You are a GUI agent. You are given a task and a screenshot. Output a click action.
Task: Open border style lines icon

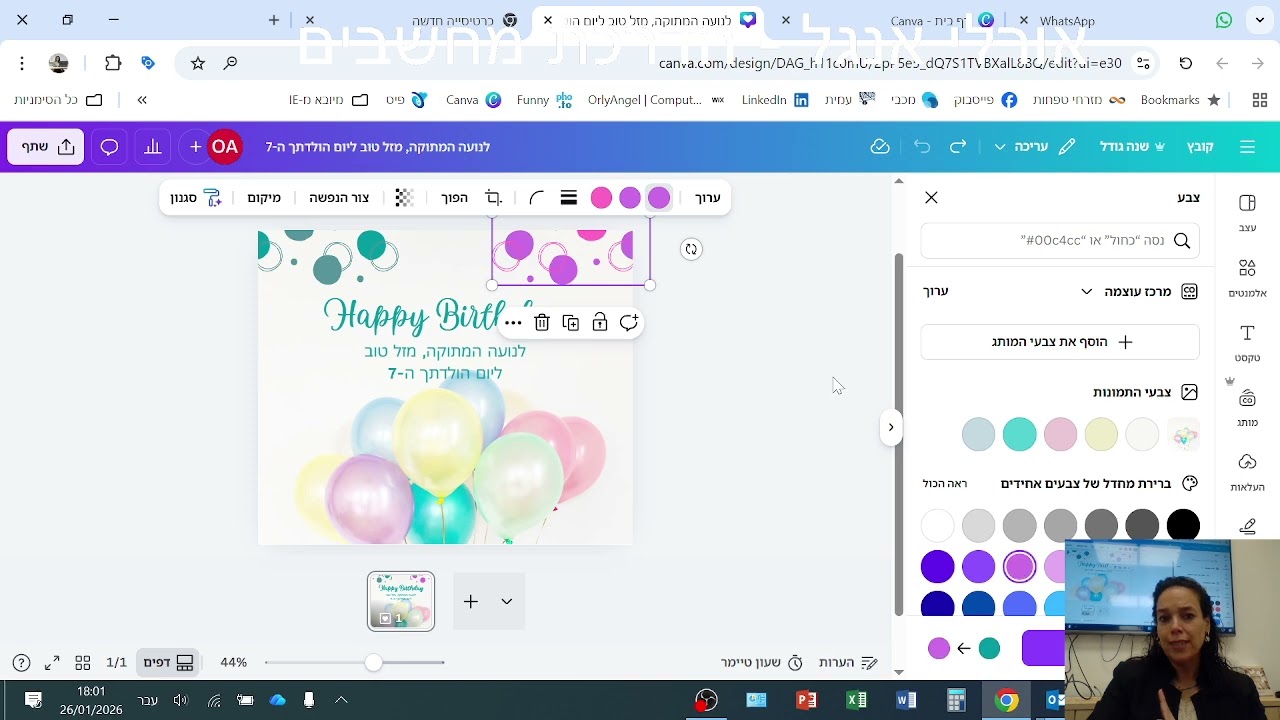569,198
